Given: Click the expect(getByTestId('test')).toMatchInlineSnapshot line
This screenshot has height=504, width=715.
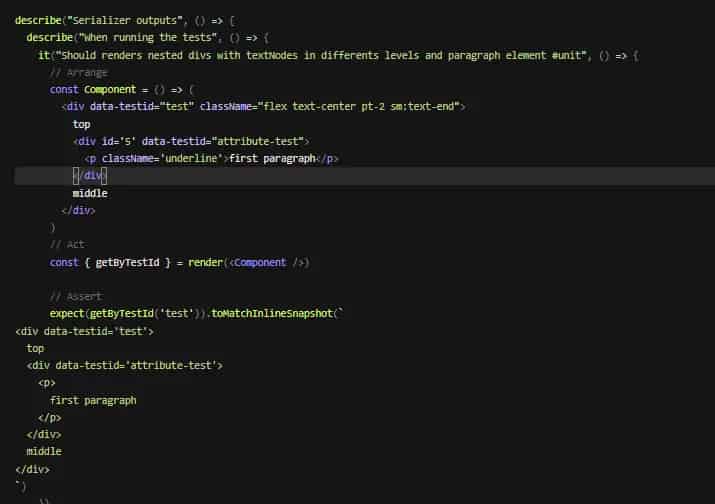Looking at the screenshot, I should coord(197,314).
